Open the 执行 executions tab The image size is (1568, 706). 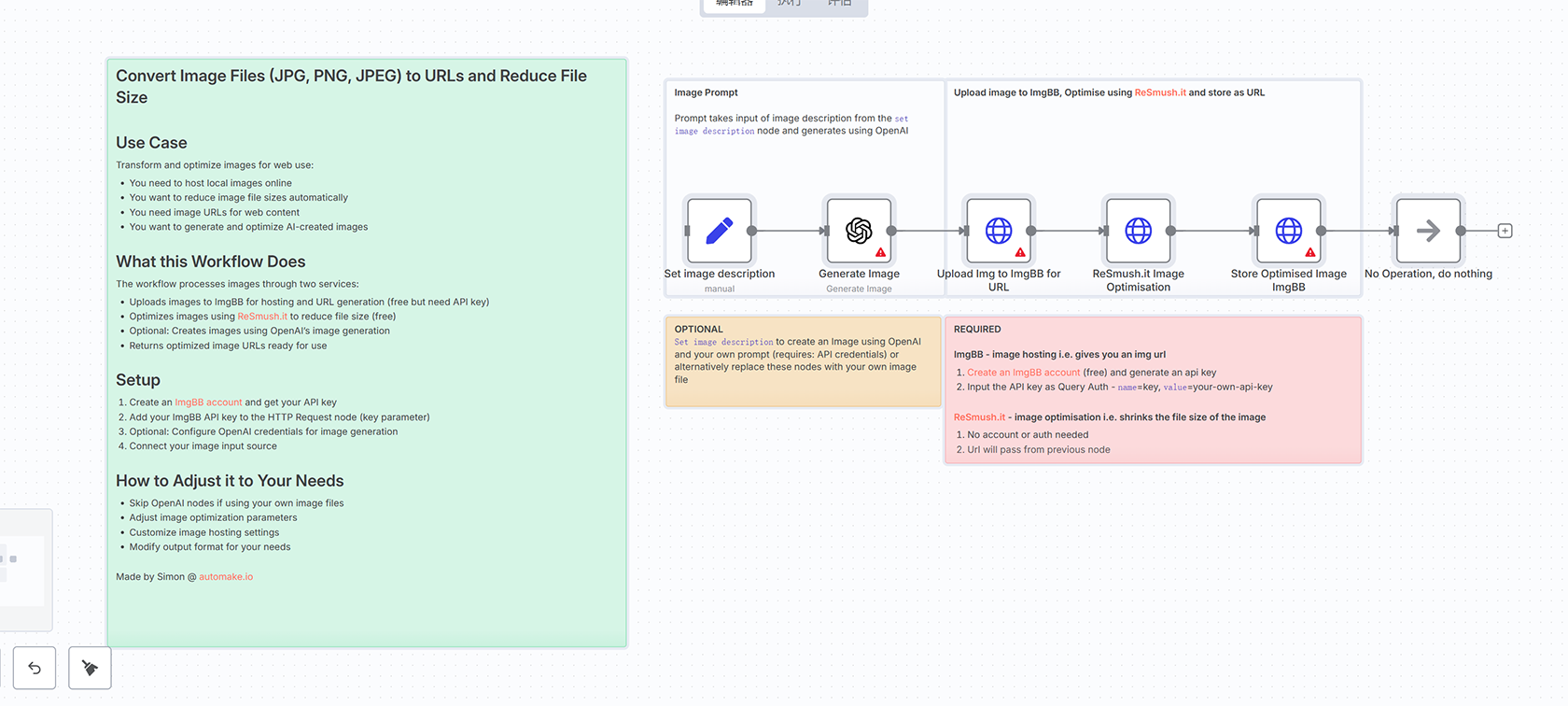[x=789, y=4]
